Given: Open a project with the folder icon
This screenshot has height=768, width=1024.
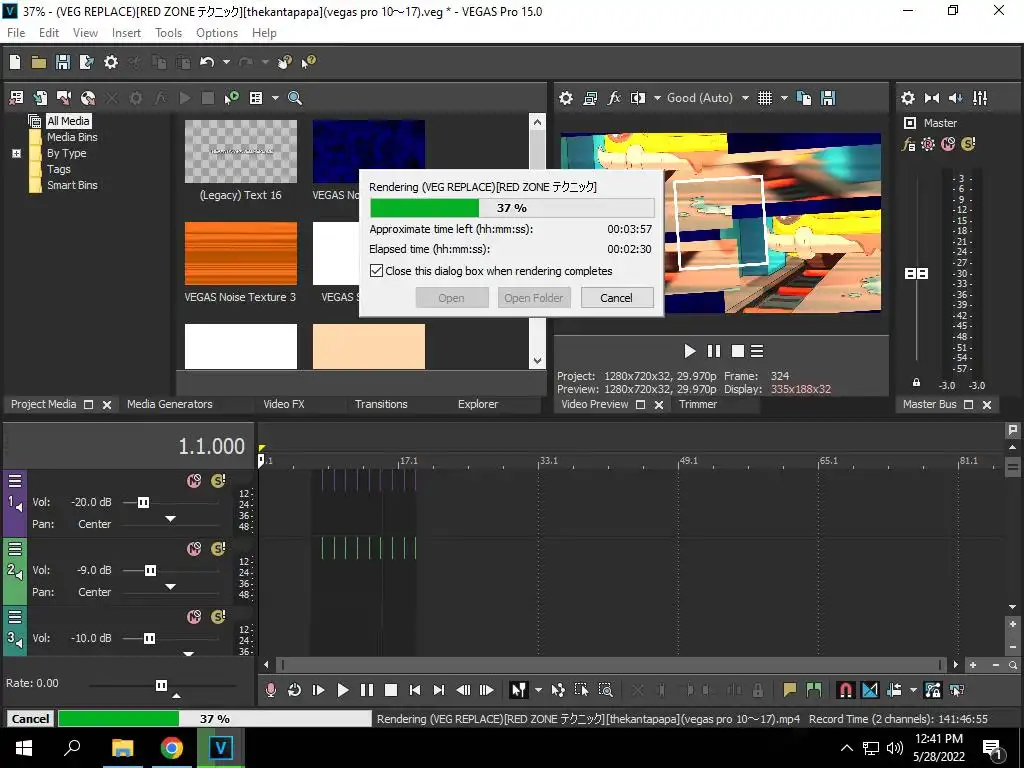Looking at the screenshot, I should coord(39,62).
